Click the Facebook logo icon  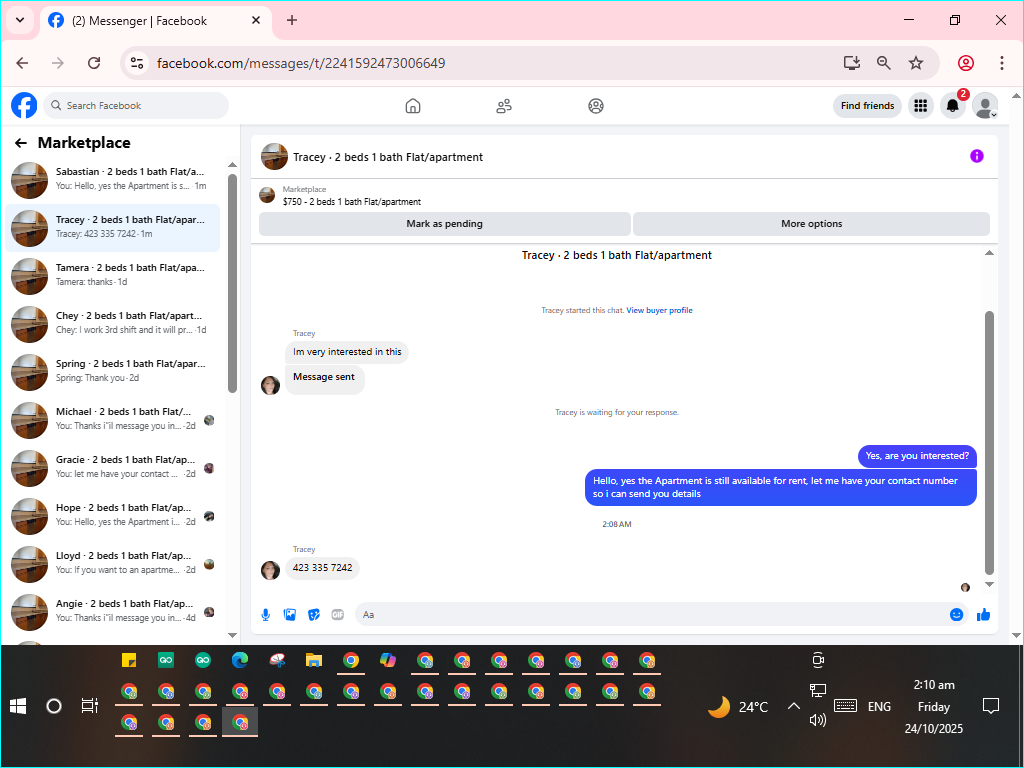pyautogui.click(x=24, y=105)
